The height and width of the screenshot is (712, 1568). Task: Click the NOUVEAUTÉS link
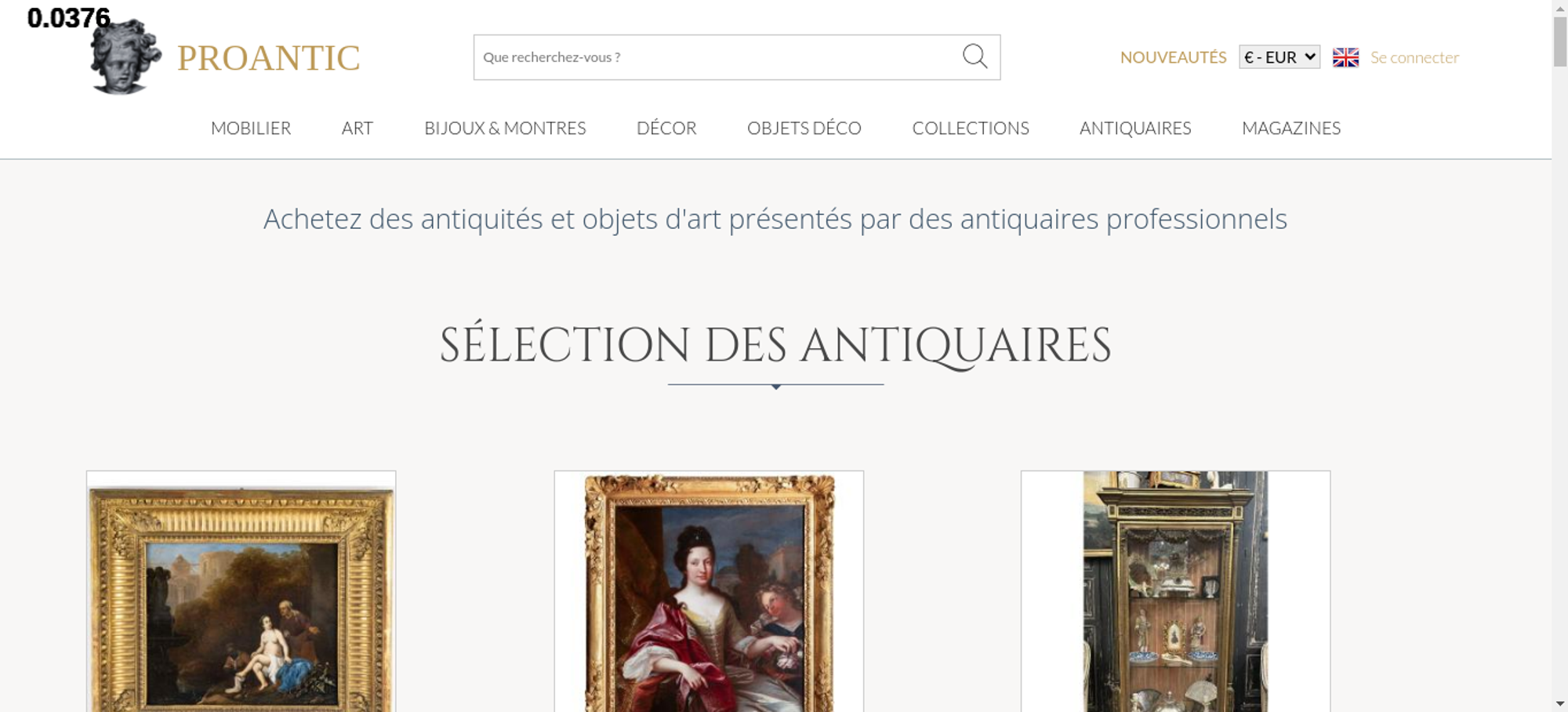[x=1173, y=57]
